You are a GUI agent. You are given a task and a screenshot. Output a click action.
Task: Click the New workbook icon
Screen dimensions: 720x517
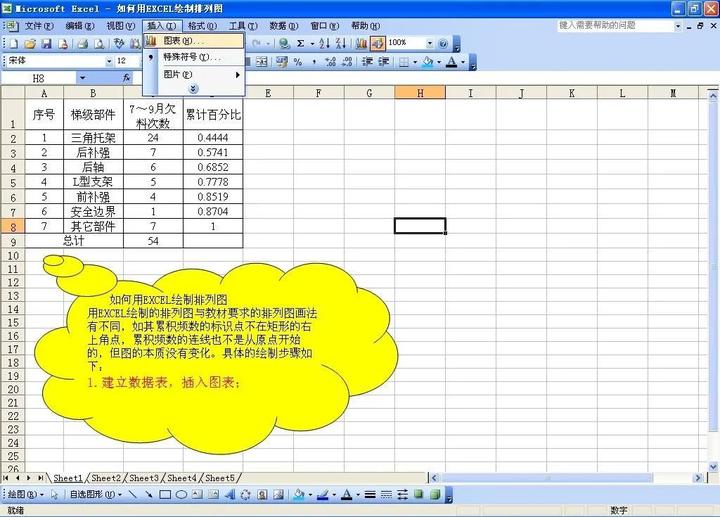pyautogui.click(x=14, y=44)
